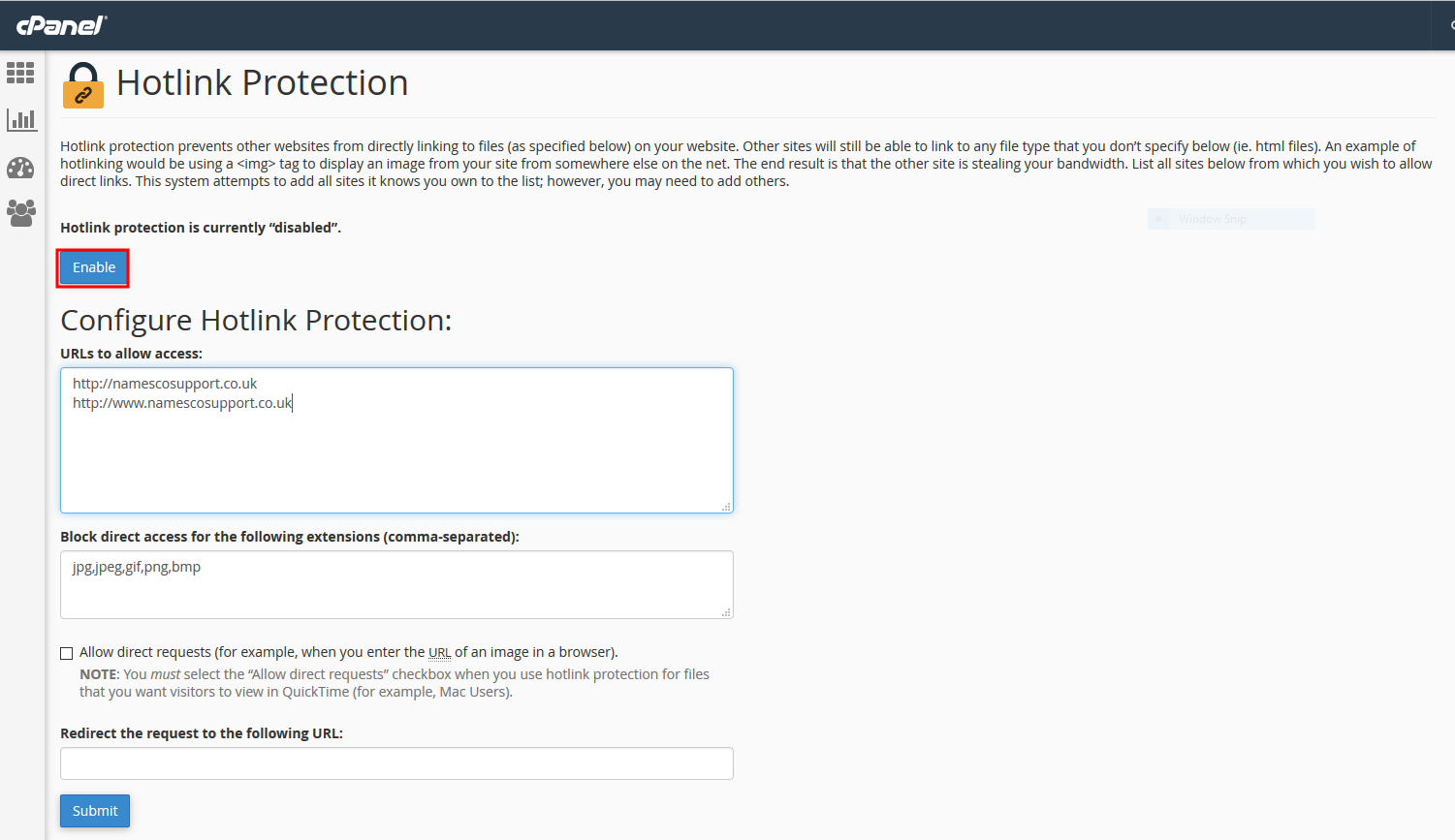Click the search icon at header's right edge
Viewport: 1455px width, 840px height.
click(1451, 25)
